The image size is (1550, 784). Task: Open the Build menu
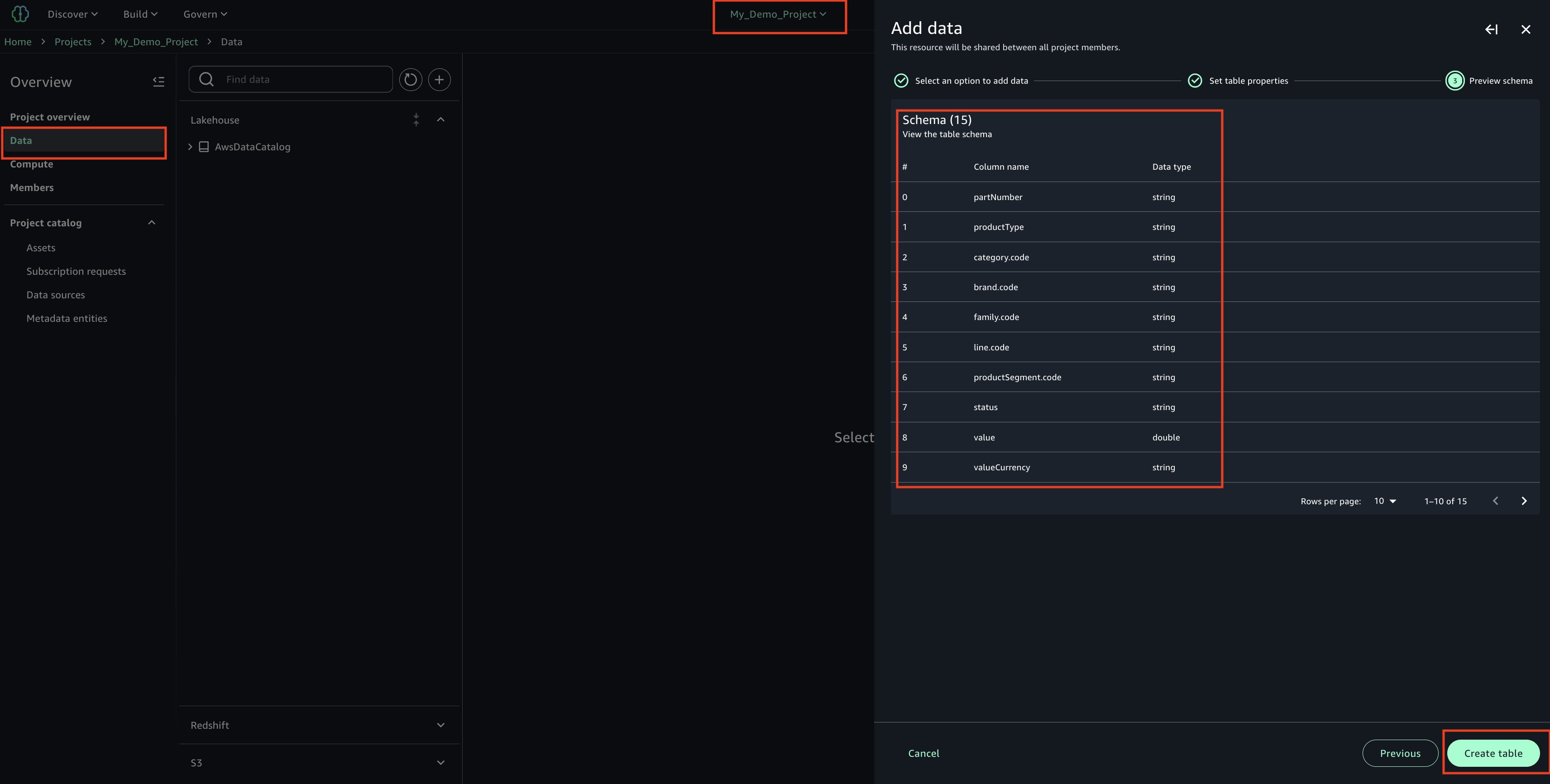pos(139,14)
